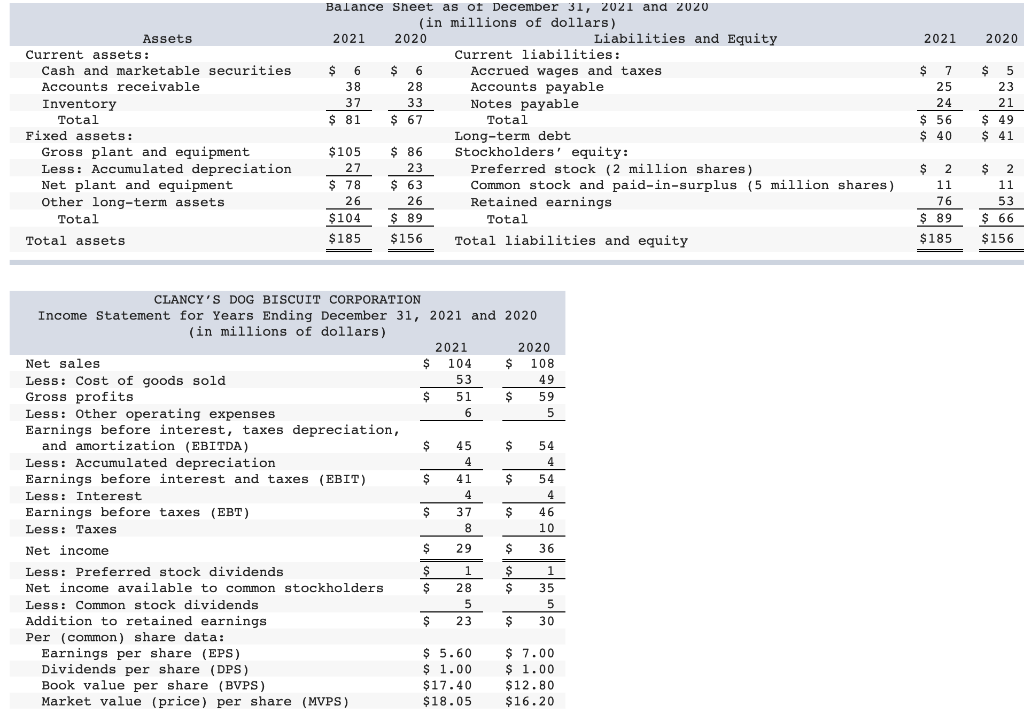Select the 2020 net sales value 108
This screenshot has height=714, width=1024.
(x=542, y=364)
